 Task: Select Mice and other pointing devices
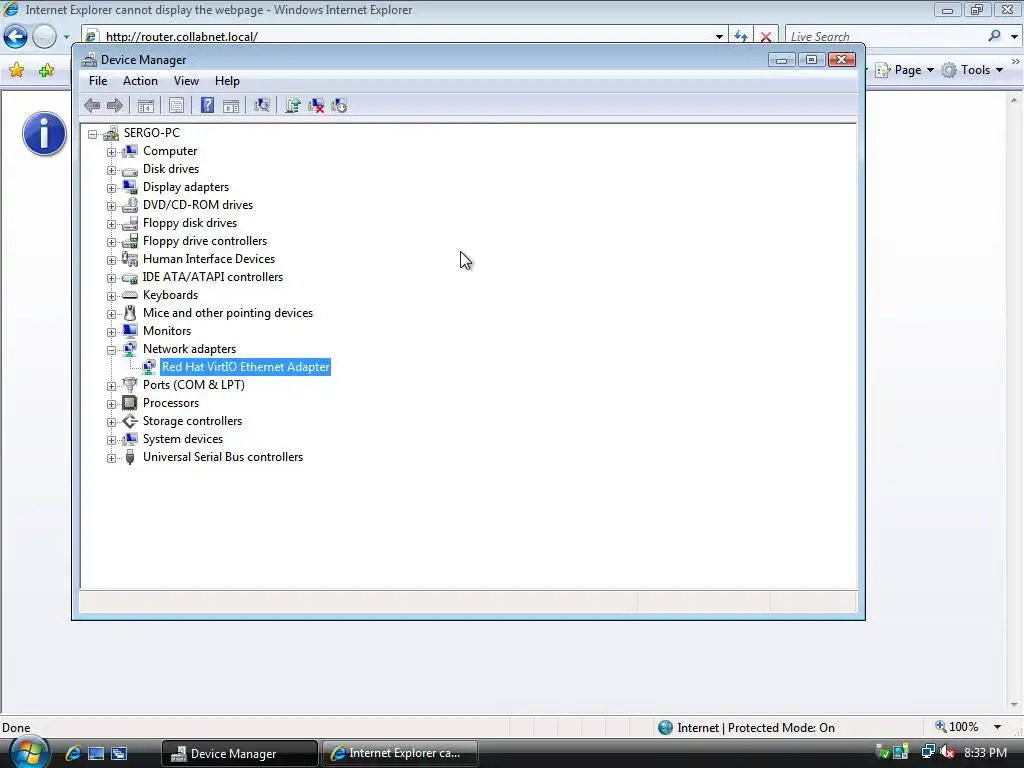pos(228,313)
